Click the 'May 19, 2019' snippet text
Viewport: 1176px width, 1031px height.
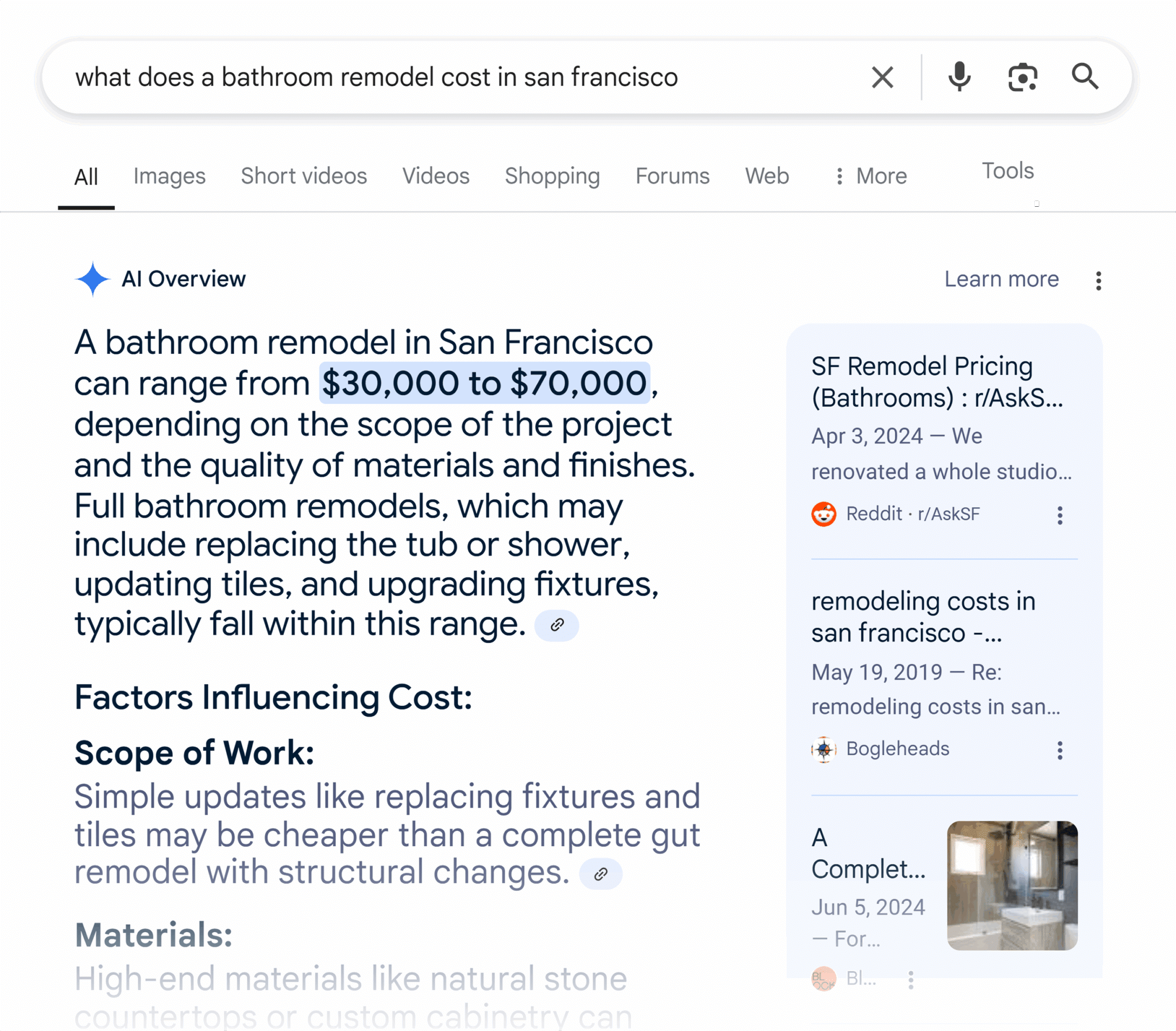[877, 672]
